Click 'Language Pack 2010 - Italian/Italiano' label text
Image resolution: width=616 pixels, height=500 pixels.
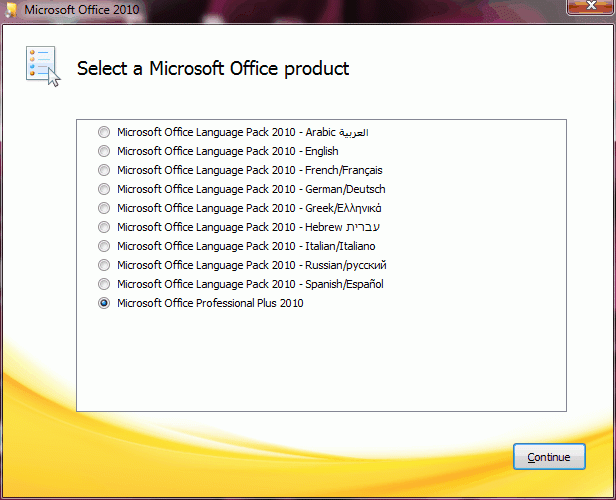(246, 246)
